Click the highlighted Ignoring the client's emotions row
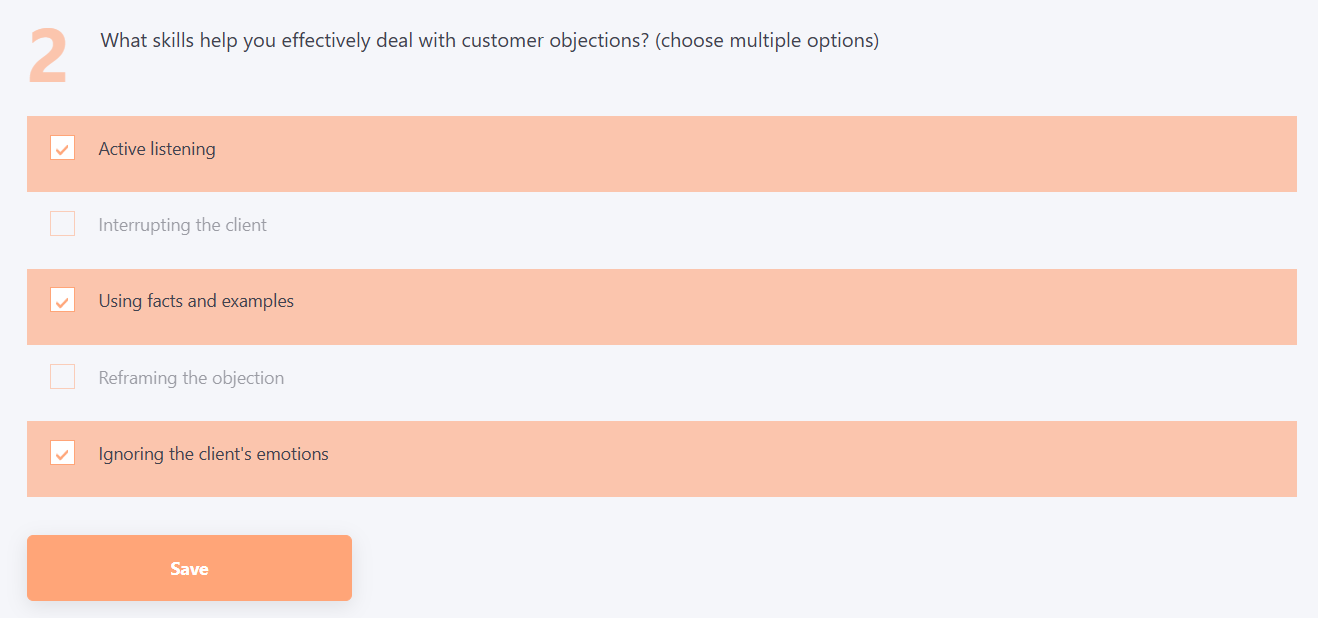 click(750, 459)
